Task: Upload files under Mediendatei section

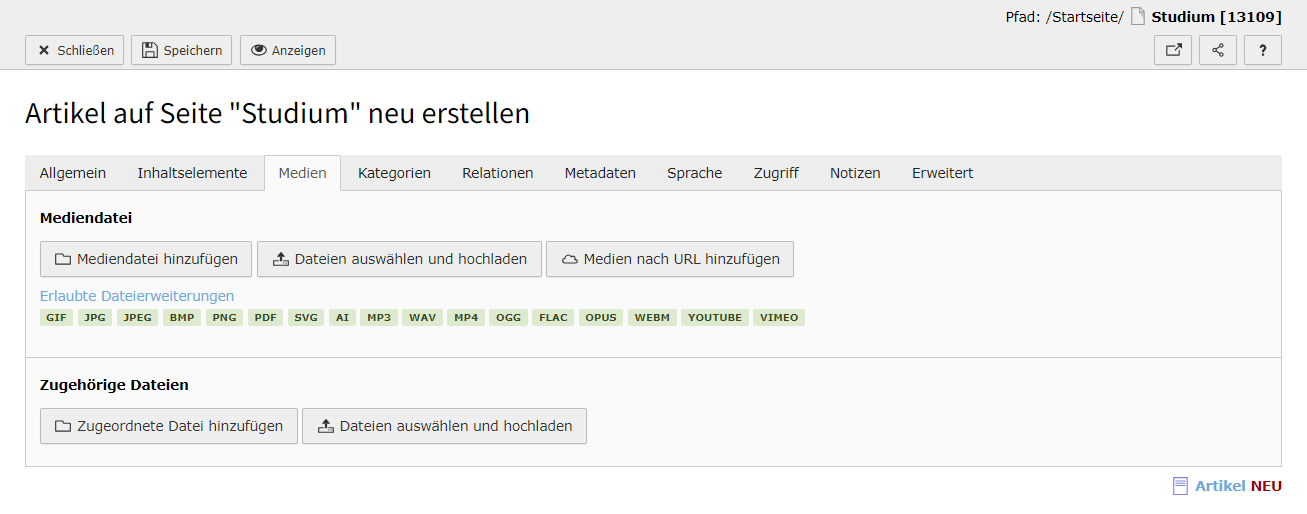Action: [x=399, y=259]
